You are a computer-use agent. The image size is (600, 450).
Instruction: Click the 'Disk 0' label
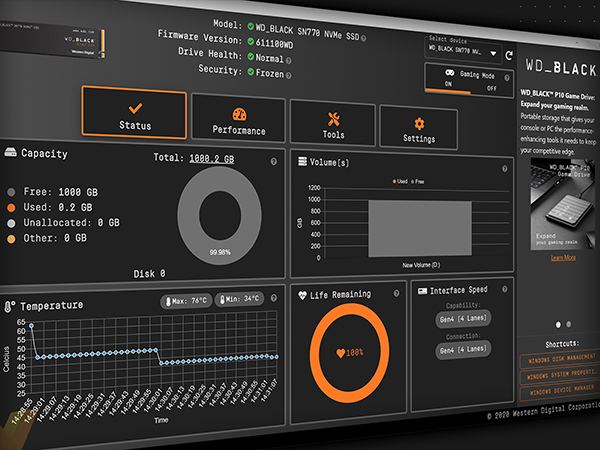point(149,274)
